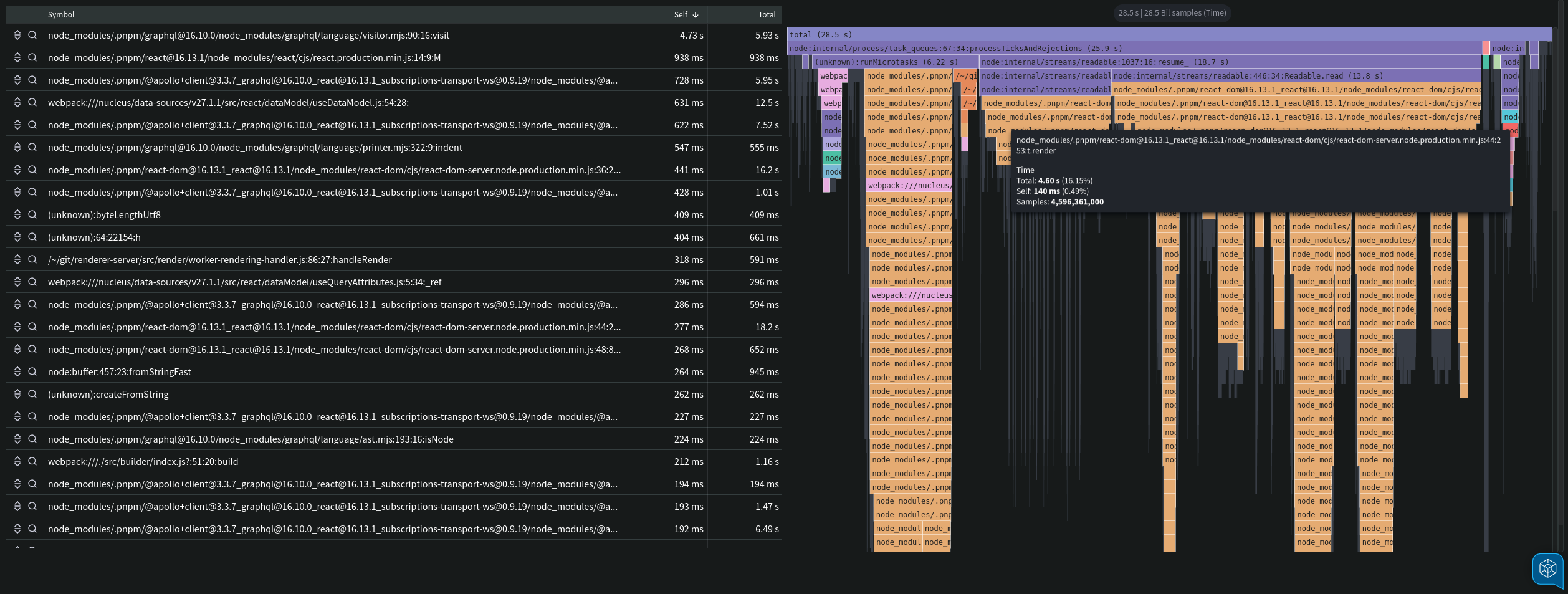The height and width of the screenshot is (594, 1568).
Task: Click search icon for (unknown):createFromString row
Action: (x=32, y=394)
